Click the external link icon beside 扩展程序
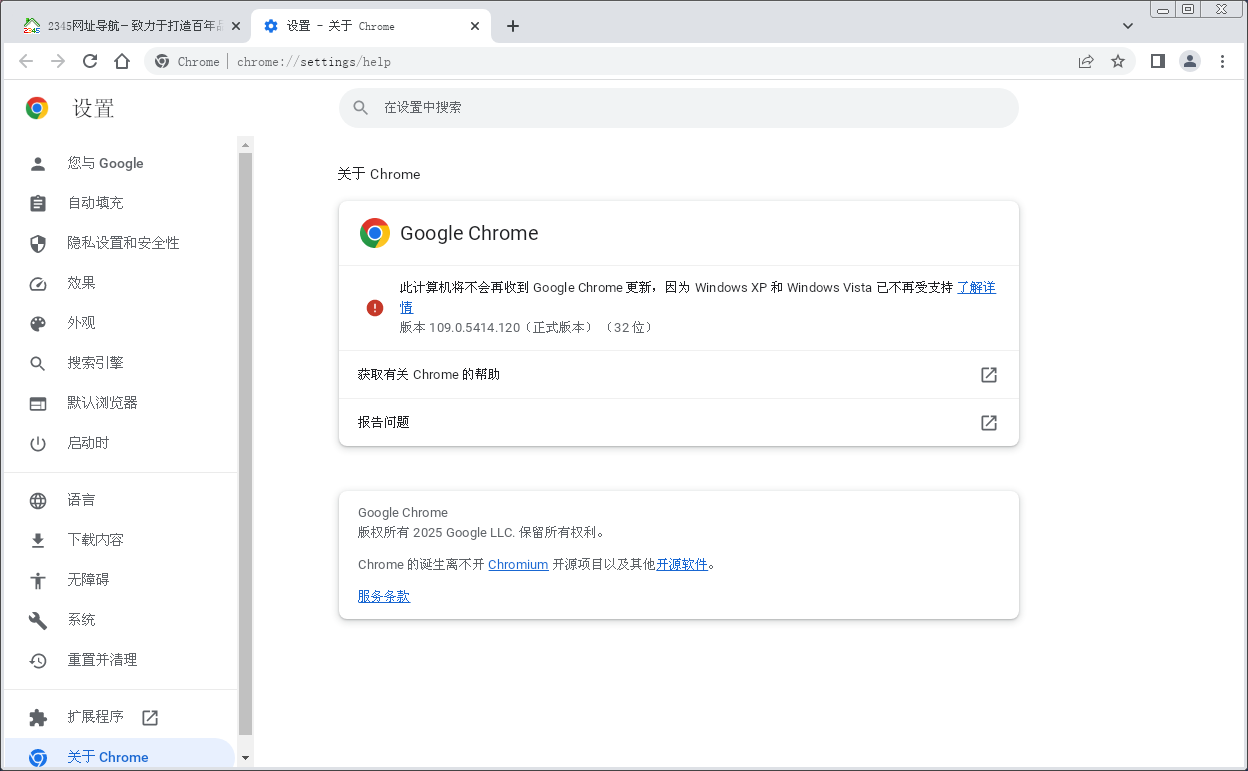The height and width of the screenshot is (771, 1248). (150, 717)
